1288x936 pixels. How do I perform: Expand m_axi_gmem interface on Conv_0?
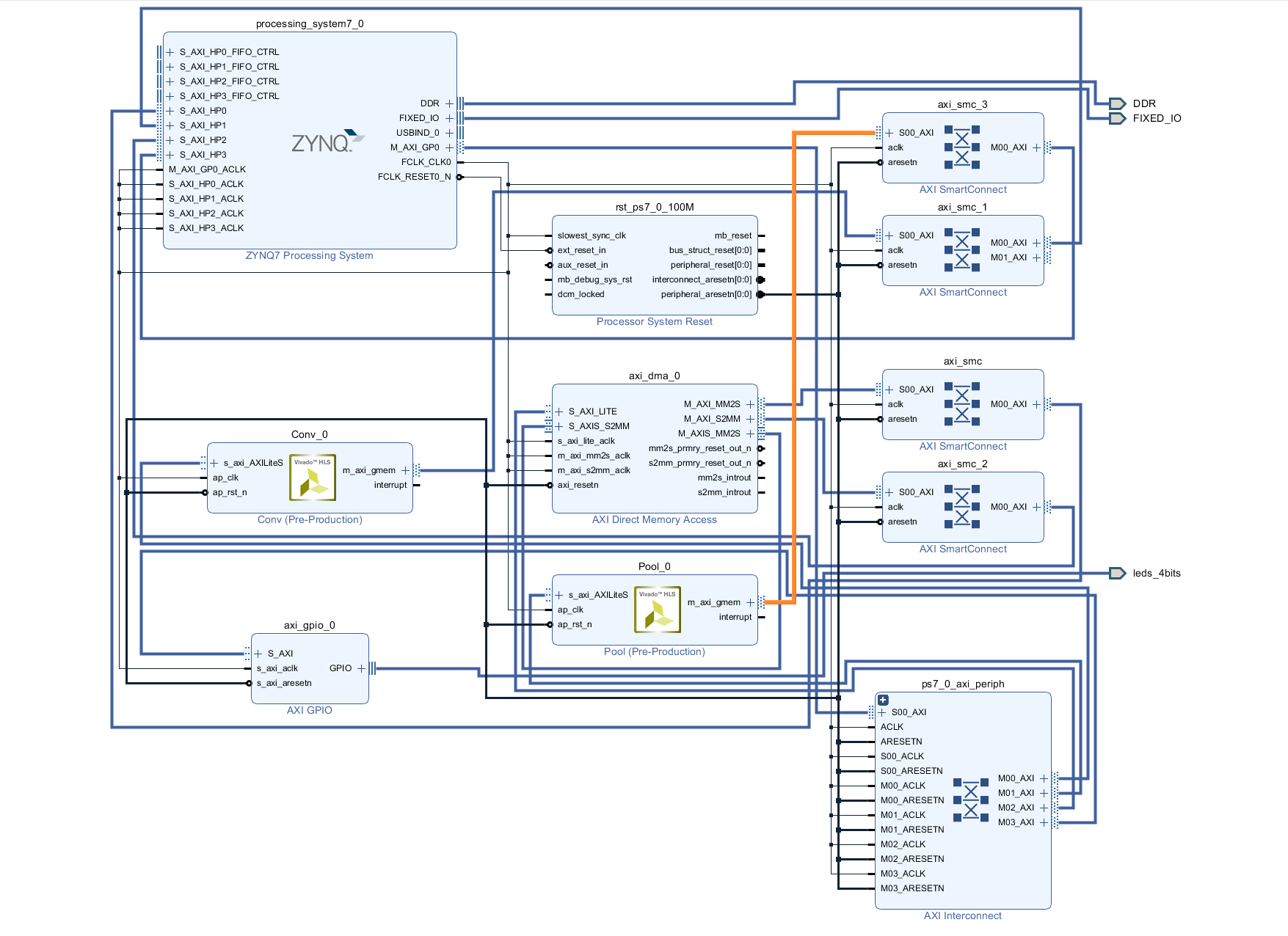pos(405,470)
